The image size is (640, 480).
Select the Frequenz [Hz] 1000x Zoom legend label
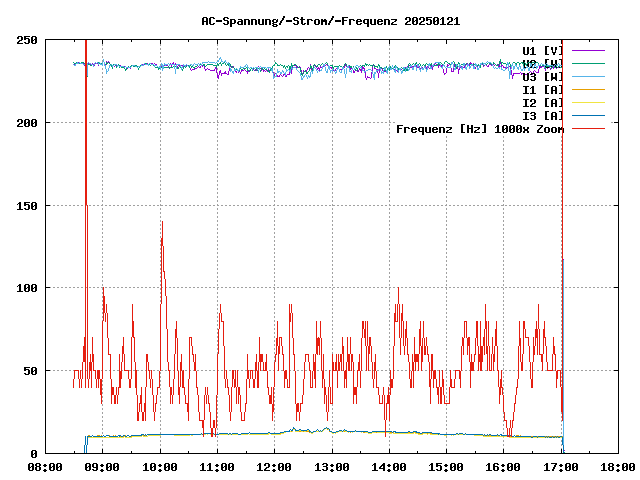tap(479, 128)
